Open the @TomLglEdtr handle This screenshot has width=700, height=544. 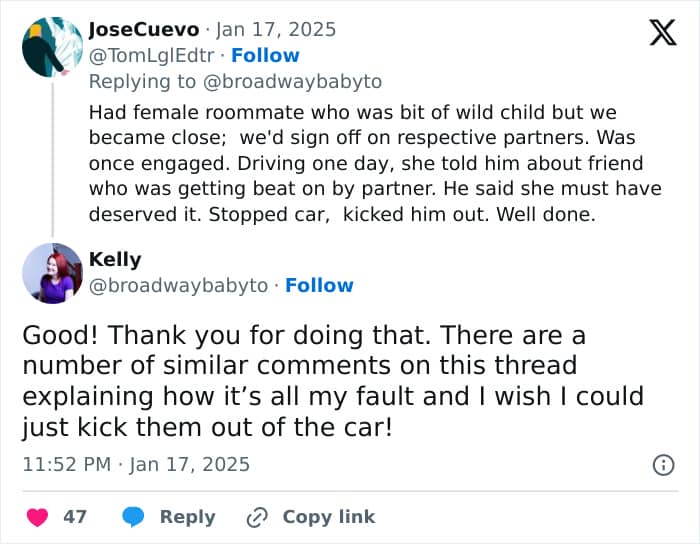click(151, 56)
